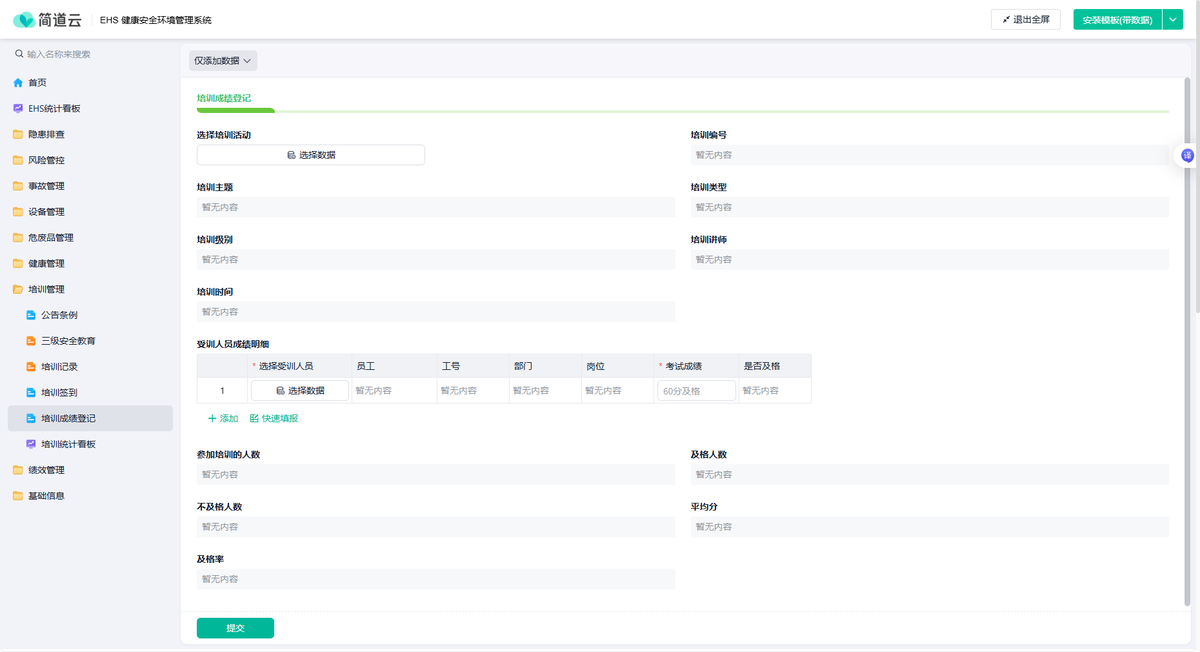
Task: Click the floating purple assistant icon
Action: pos(1188,155)
